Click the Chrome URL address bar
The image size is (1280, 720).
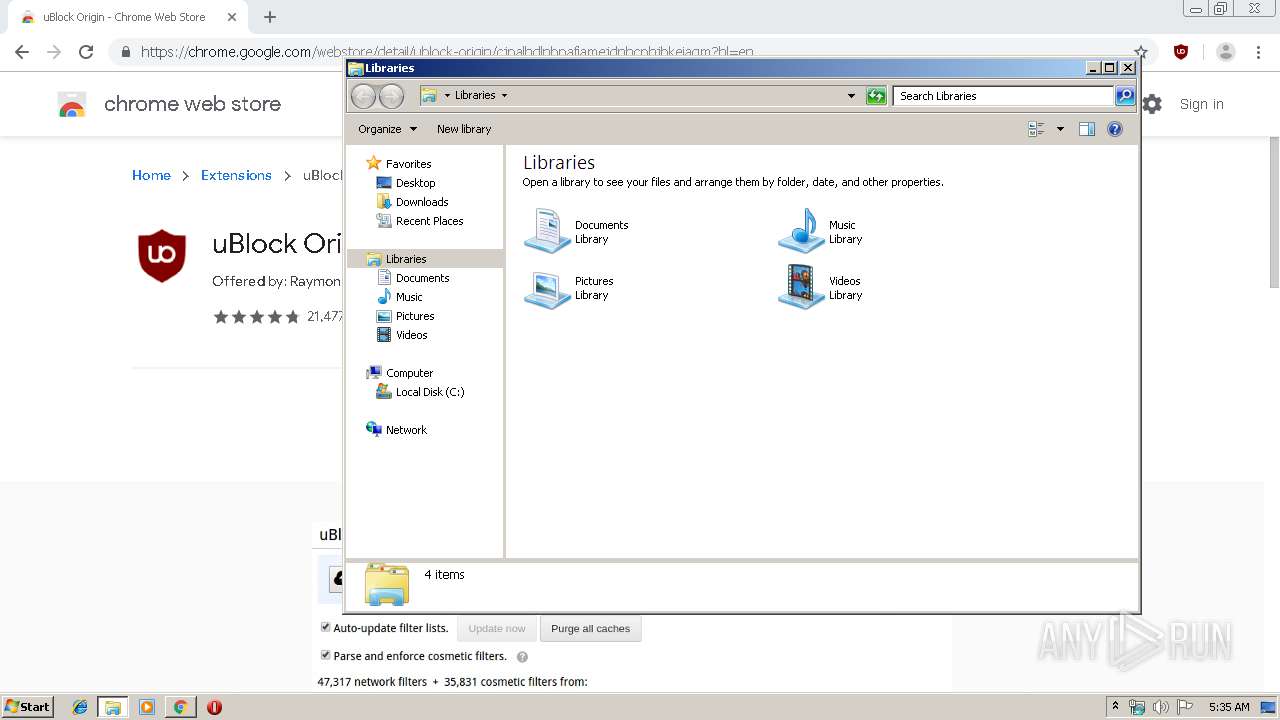(x=630, y=52)
